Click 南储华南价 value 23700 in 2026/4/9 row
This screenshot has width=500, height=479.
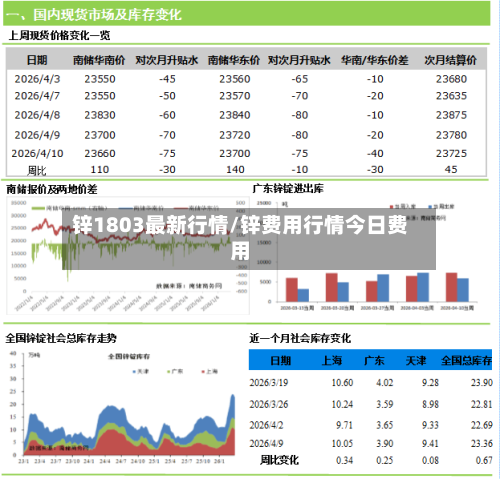[x=100, y=135]
